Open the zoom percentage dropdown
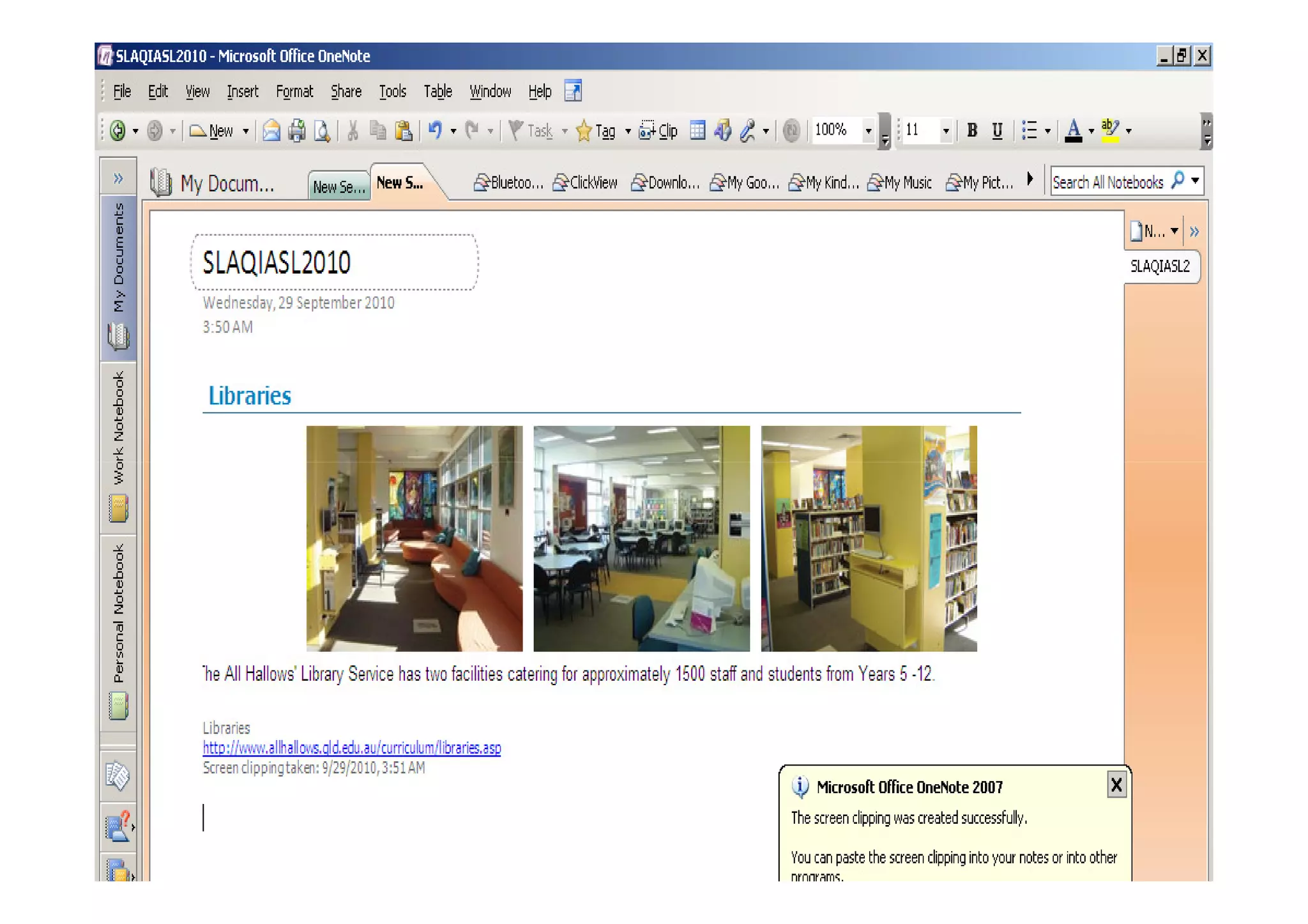The height and width of the screenshot is (924, 1308). point(868,130)
